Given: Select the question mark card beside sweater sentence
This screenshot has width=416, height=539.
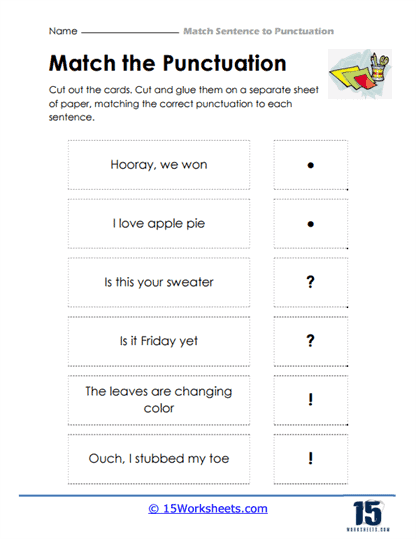Looking at the screenshot, I should [311, 283].
